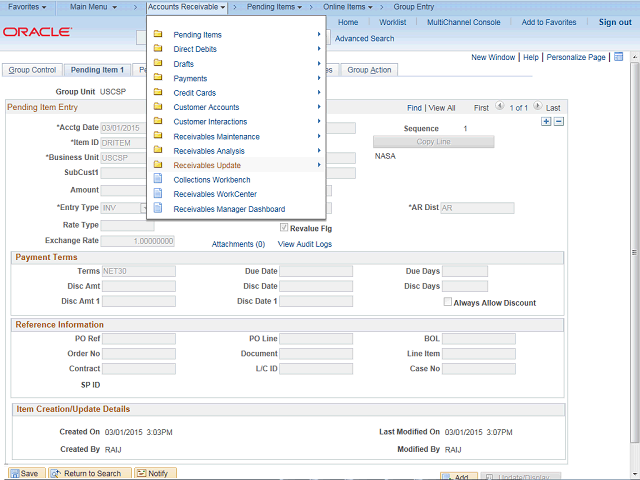This screenshot has width=640, height=480.
Task: Go to previous row arrow icon
Action: (501, 107)
